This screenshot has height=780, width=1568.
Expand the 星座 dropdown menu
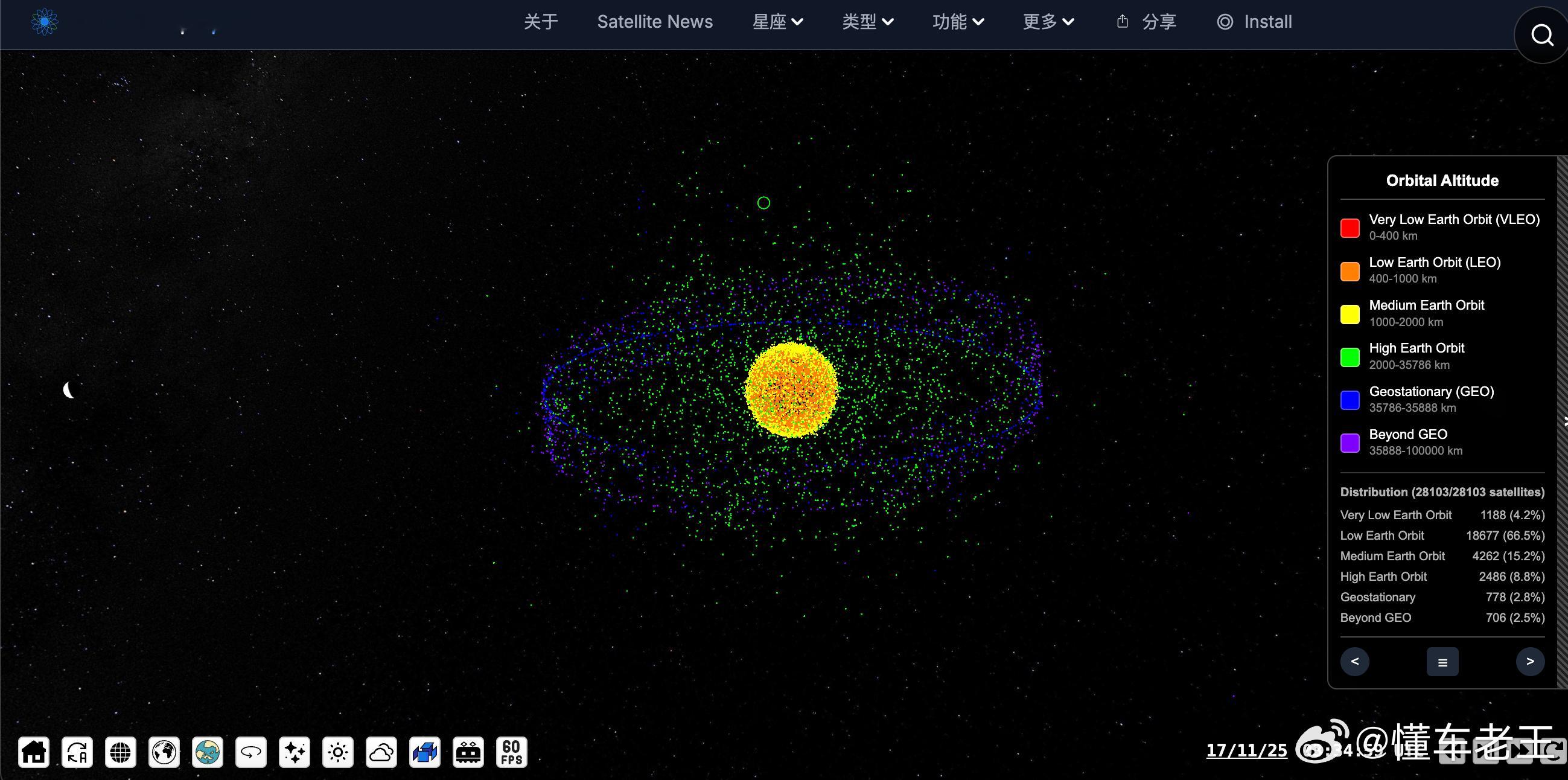click(x=777, y=22)
